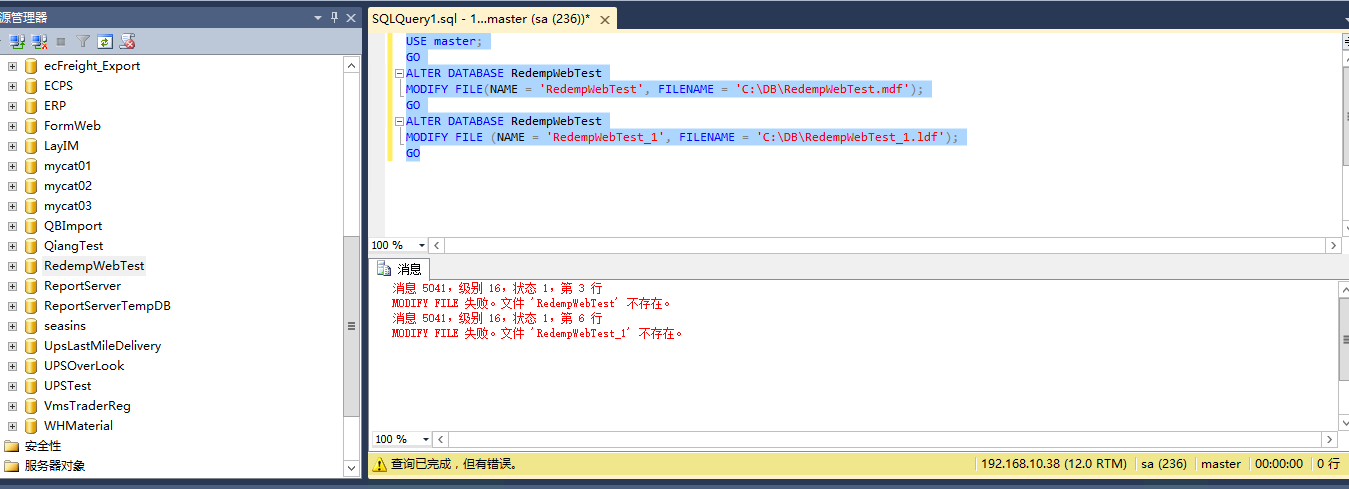The height and width of the screenshot is (489, 1349).
Task: Open the 安全性 folder
Action: (42, 446)
